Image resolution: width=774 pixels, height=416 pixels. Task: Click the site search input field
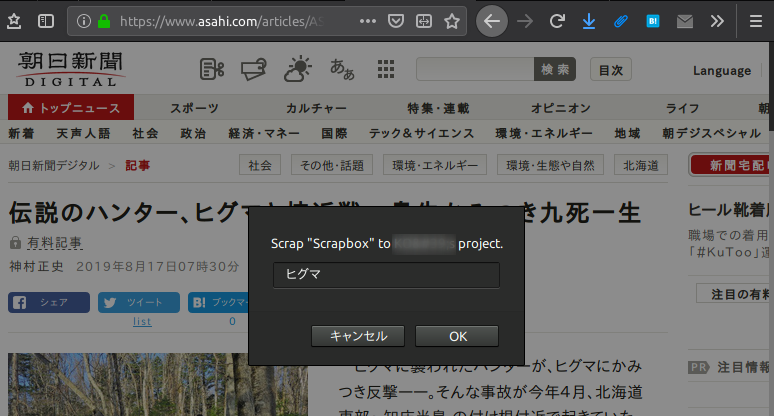coord(475,69)
